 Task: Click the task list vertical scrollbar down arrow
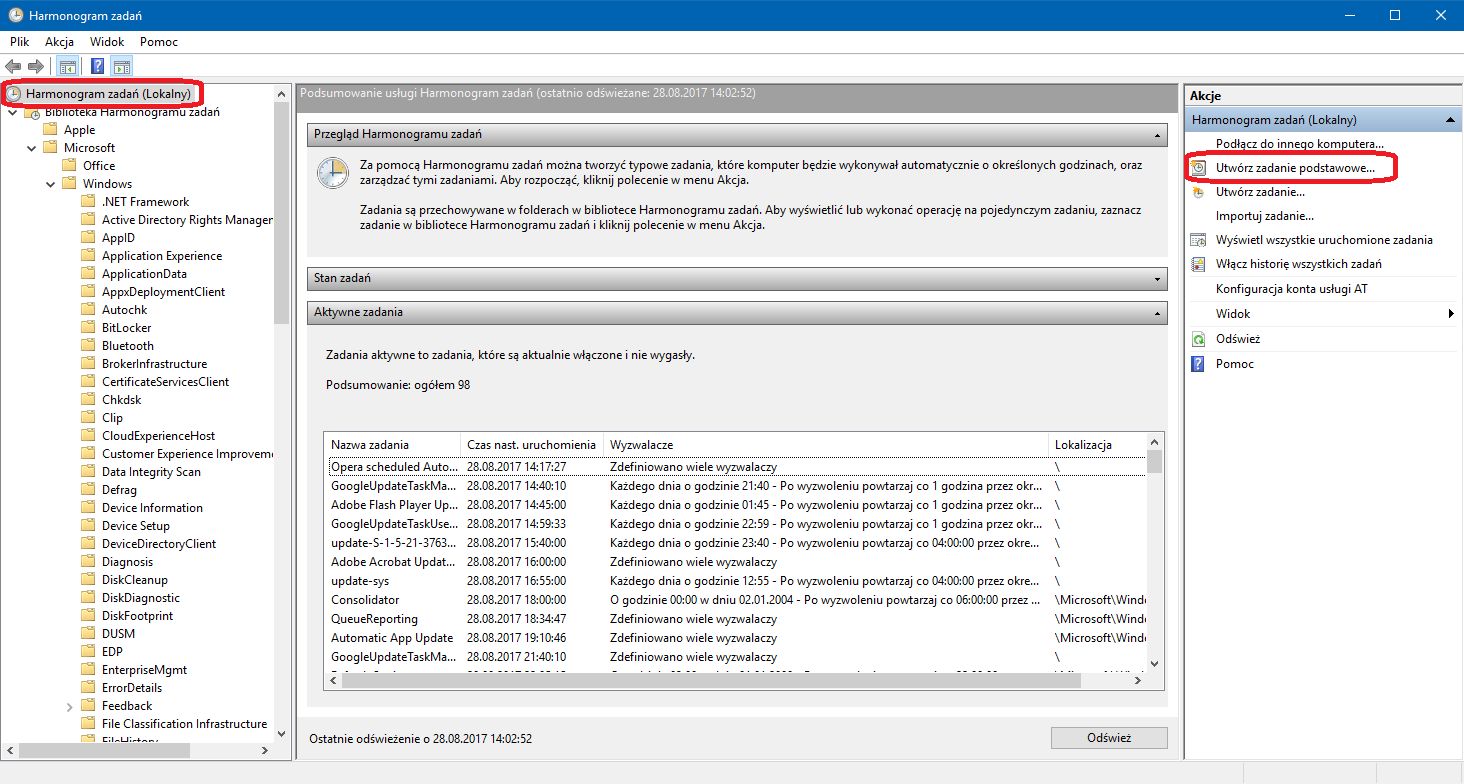[1155, 663]
